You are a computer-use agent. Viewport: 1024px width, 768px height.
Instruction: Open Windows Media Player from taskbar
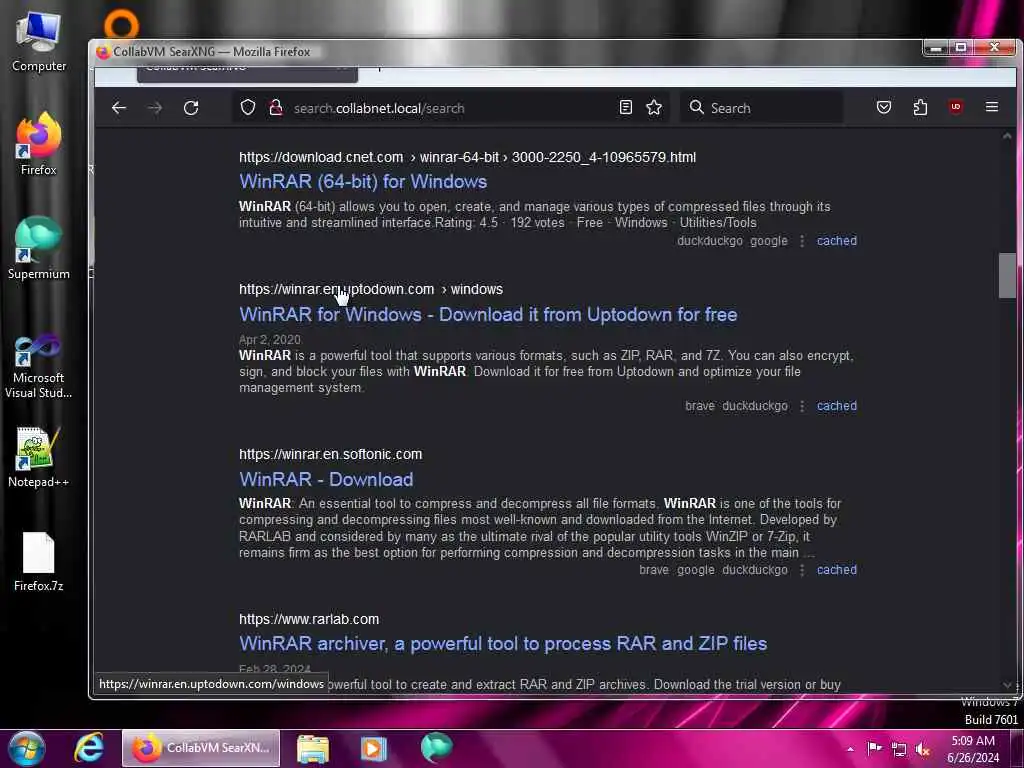click(x=374, y=748)
